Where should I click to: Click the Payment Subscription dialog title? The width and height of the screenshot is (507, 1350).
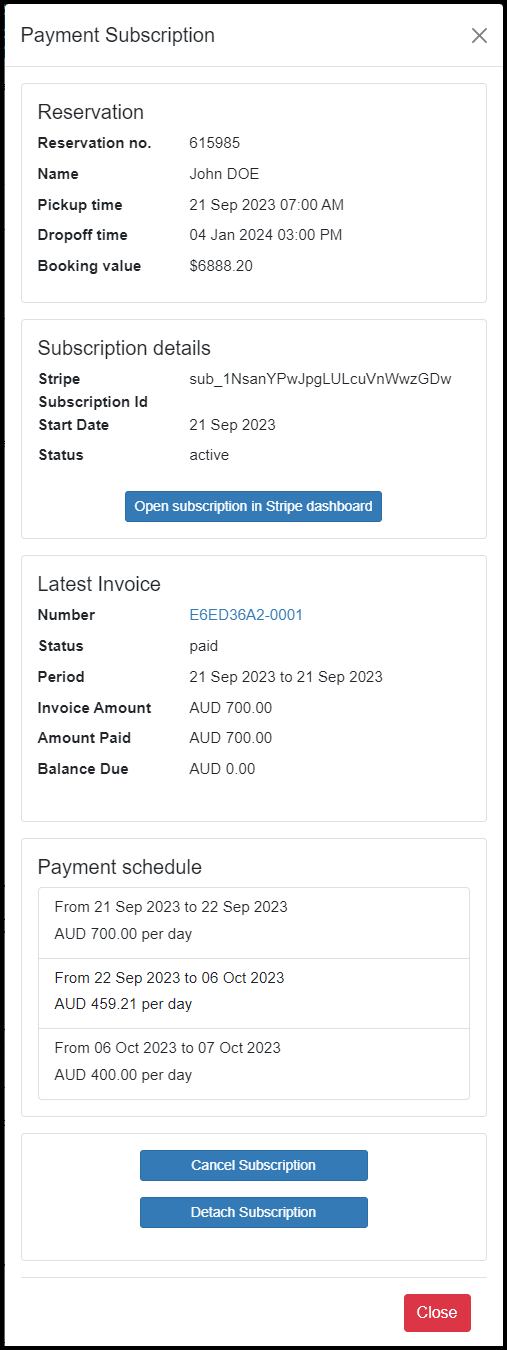[x=118, y=35]
